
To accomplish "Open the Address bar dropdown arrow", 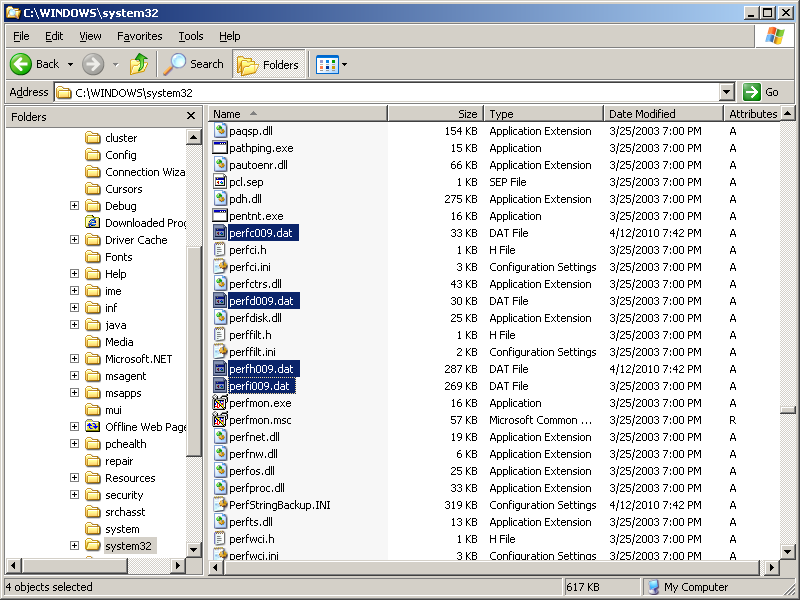I will (x=727, y=92).
